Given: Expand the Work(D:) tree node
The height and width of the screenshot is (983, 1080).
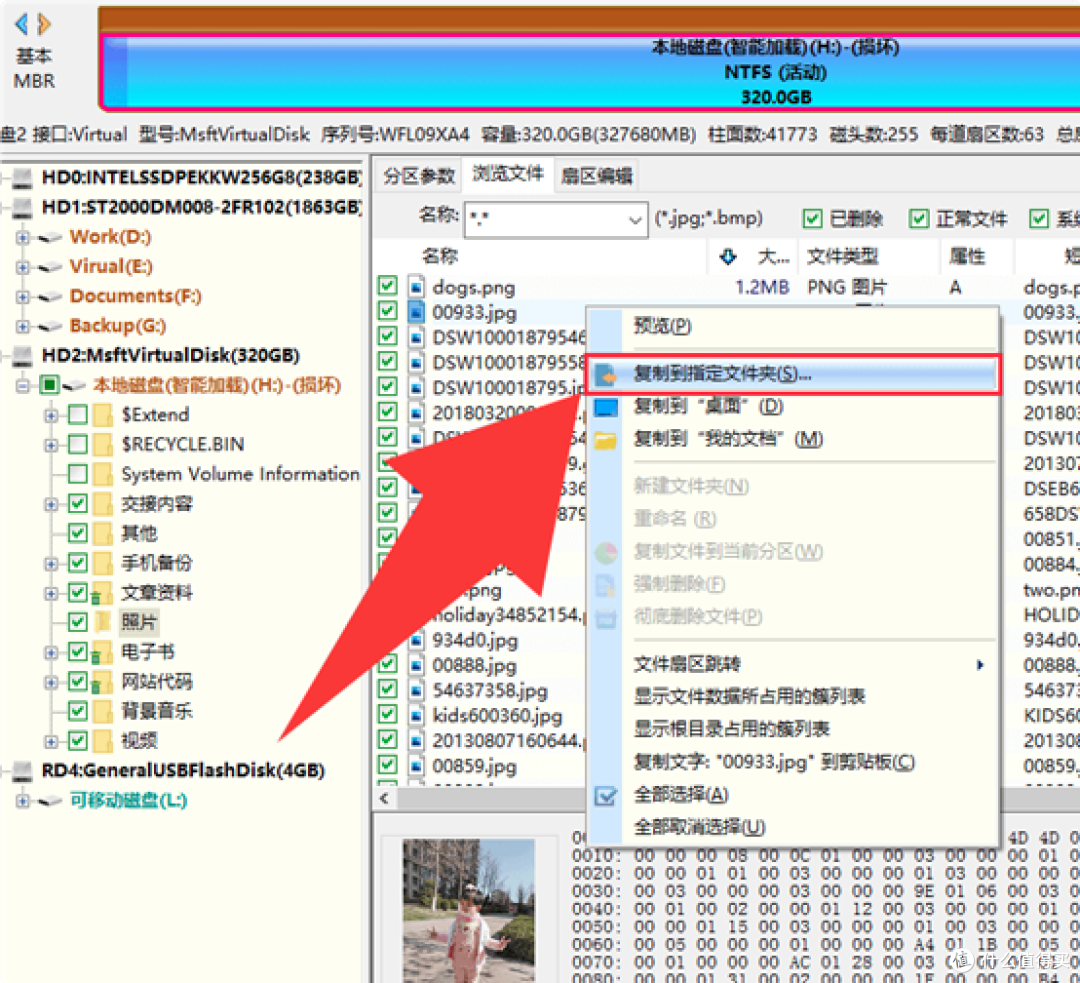Looking at the screenshot, I should click(23, 238).
